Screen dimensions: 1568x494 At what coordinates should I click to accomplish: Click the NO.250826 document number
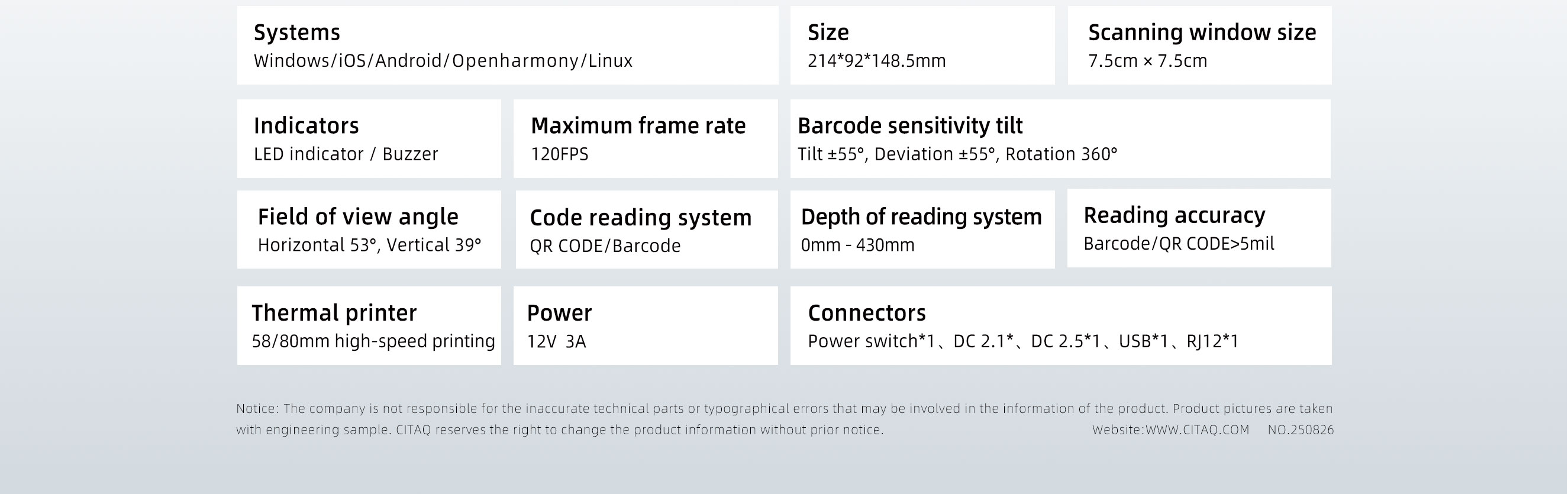(x=1300, y=430)
